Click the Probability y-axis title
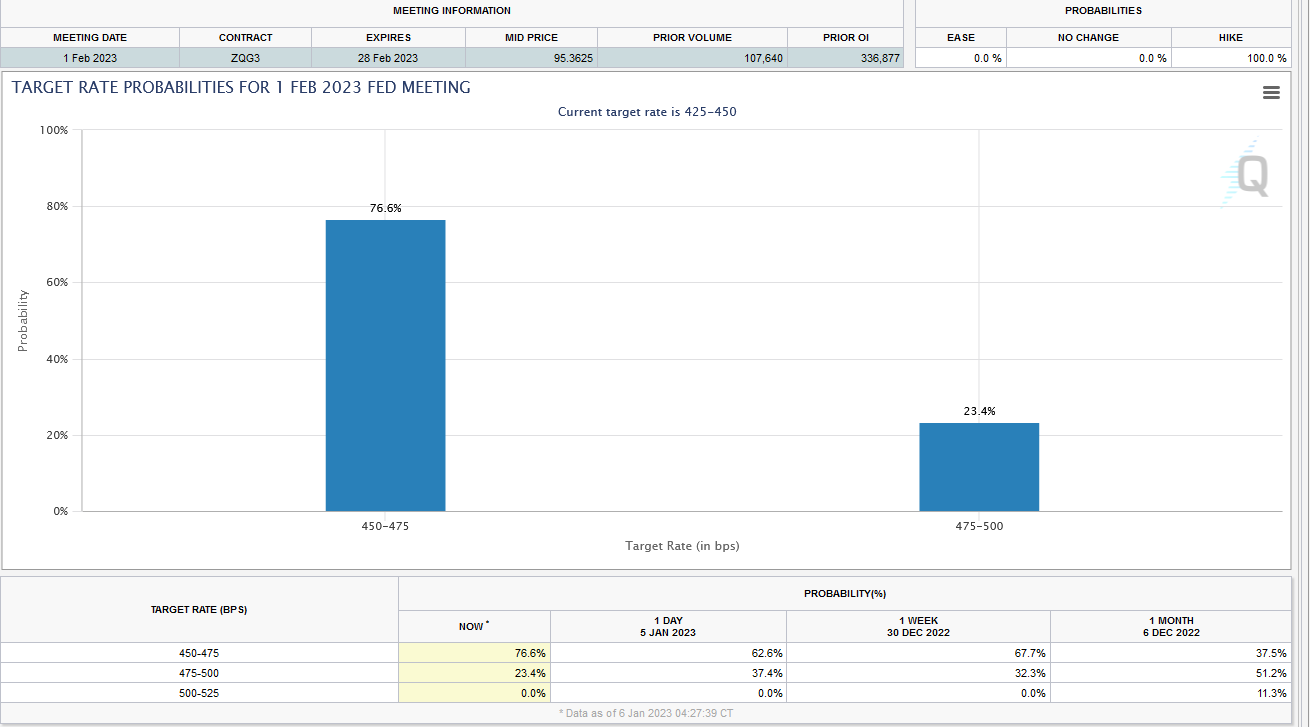Image resolution: width=1310 pixels, height=727 pixels. 22,320
